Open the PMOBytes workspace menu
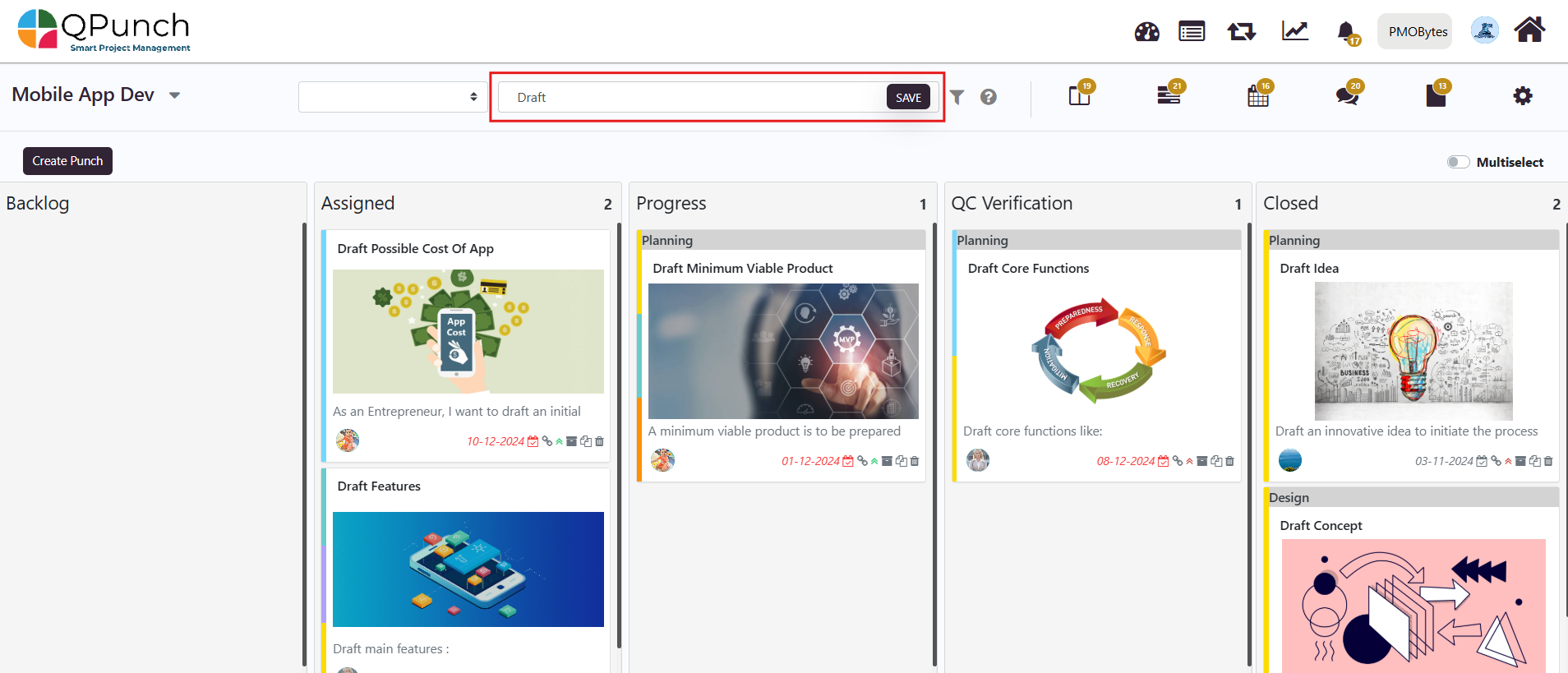Image resolution: width=1568 pixels, height=673 pixels. pyautogui.click(x=1418, y=32)
